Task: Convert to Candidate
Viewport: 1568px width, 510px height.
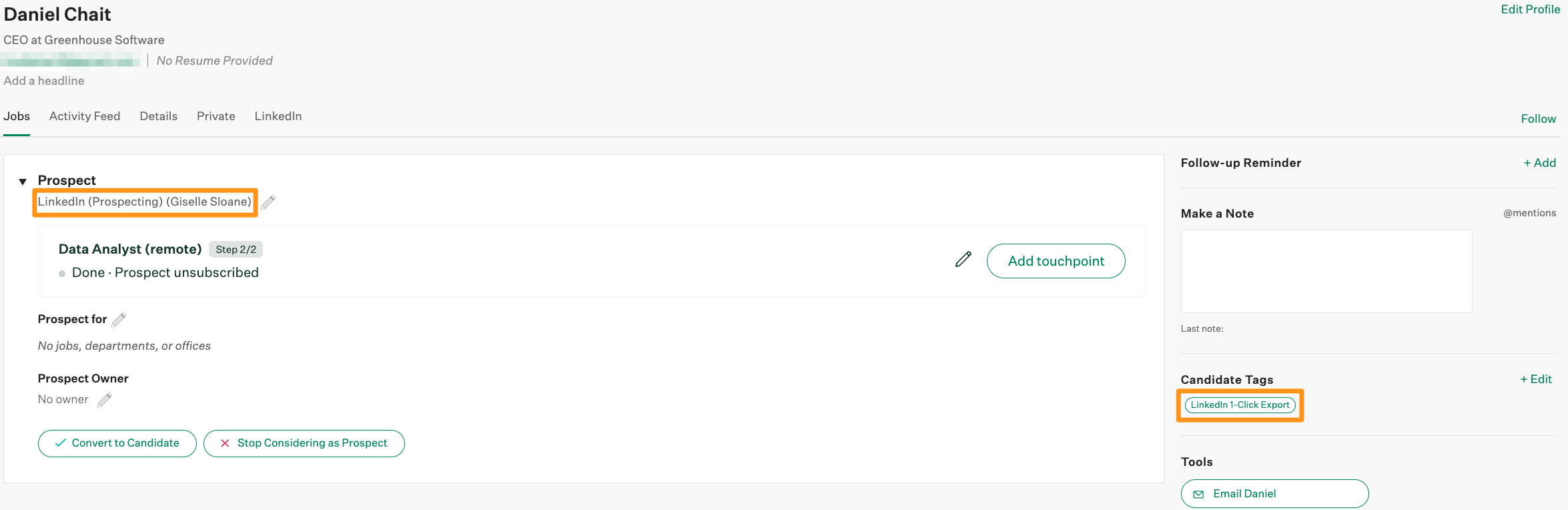Action: 117,443
